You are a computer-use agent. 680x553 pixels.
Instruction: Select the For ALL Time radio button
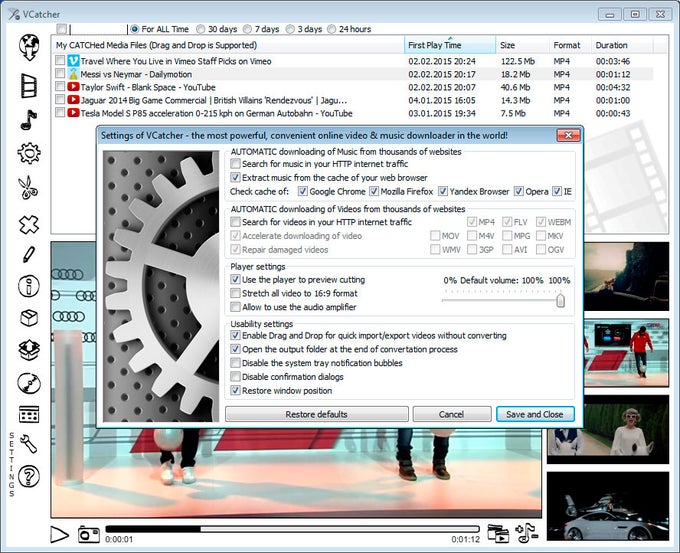(x=134, y=29)
